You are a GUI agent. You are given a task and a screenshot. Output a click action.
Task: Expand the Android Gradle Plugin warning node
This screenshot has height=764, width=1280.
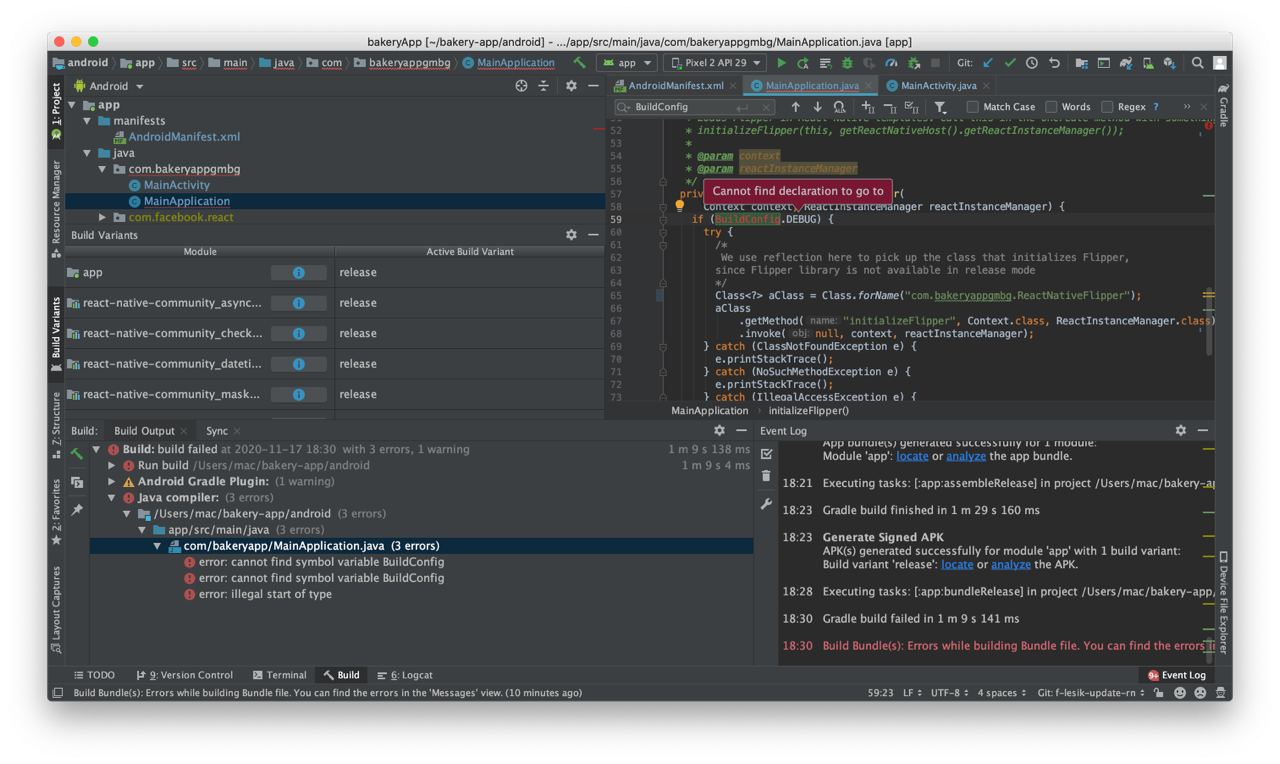(112, 482)
